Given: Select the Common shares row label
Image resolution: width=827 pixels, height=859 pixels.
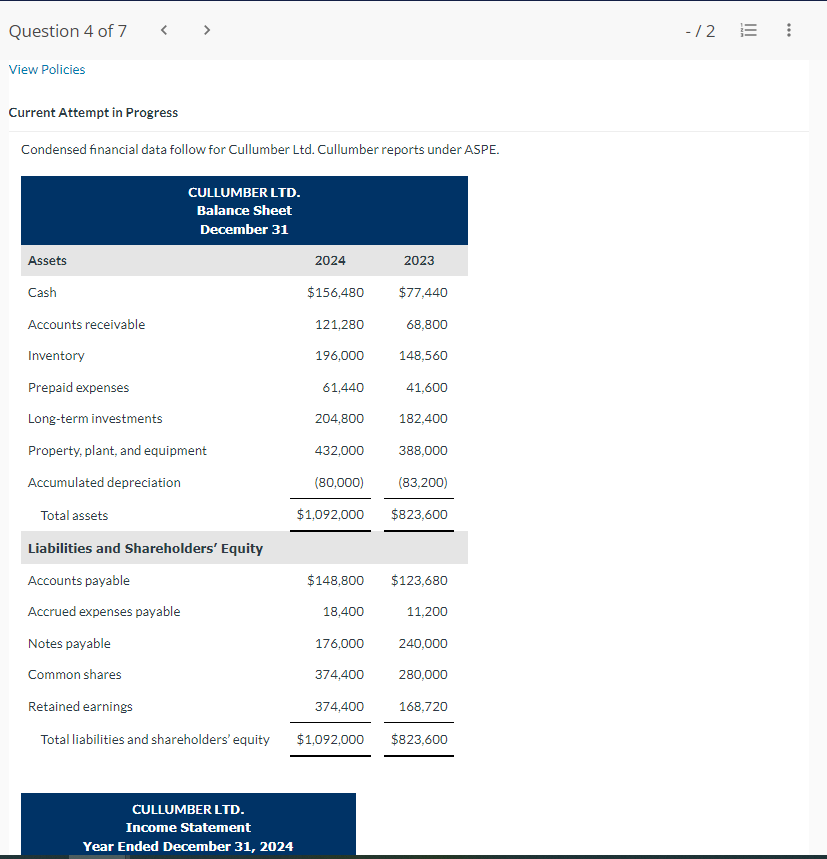Looking at the screenshot, I should click(x=75, y=674).
